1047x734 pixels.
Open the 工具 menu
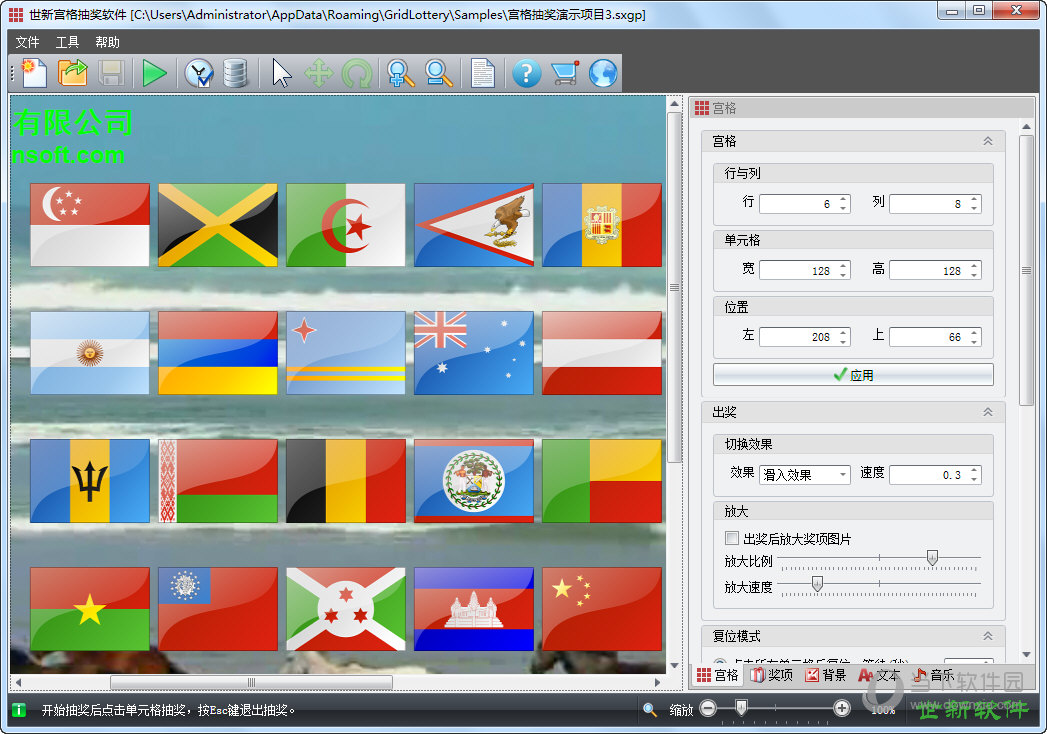67,42
